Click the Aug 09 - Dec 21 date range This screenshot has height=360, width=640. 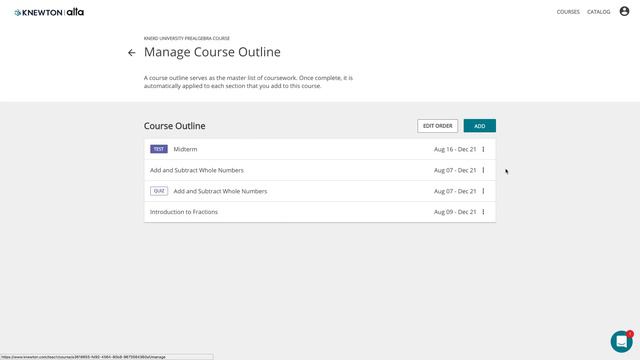tap(455, 212)
